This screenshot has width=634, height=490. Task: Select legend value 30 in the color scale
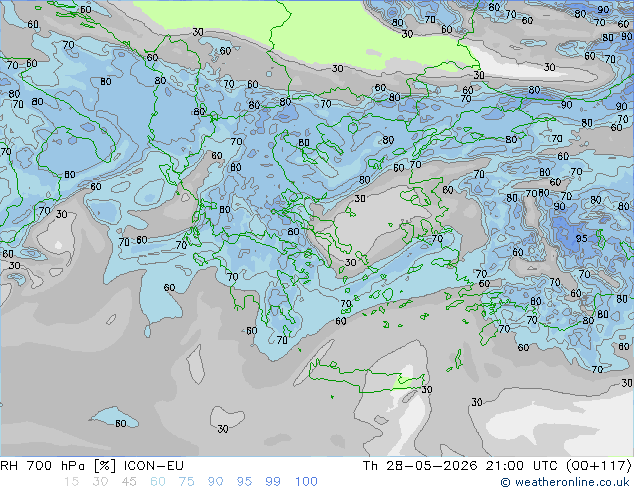click(x=100, y=482)
